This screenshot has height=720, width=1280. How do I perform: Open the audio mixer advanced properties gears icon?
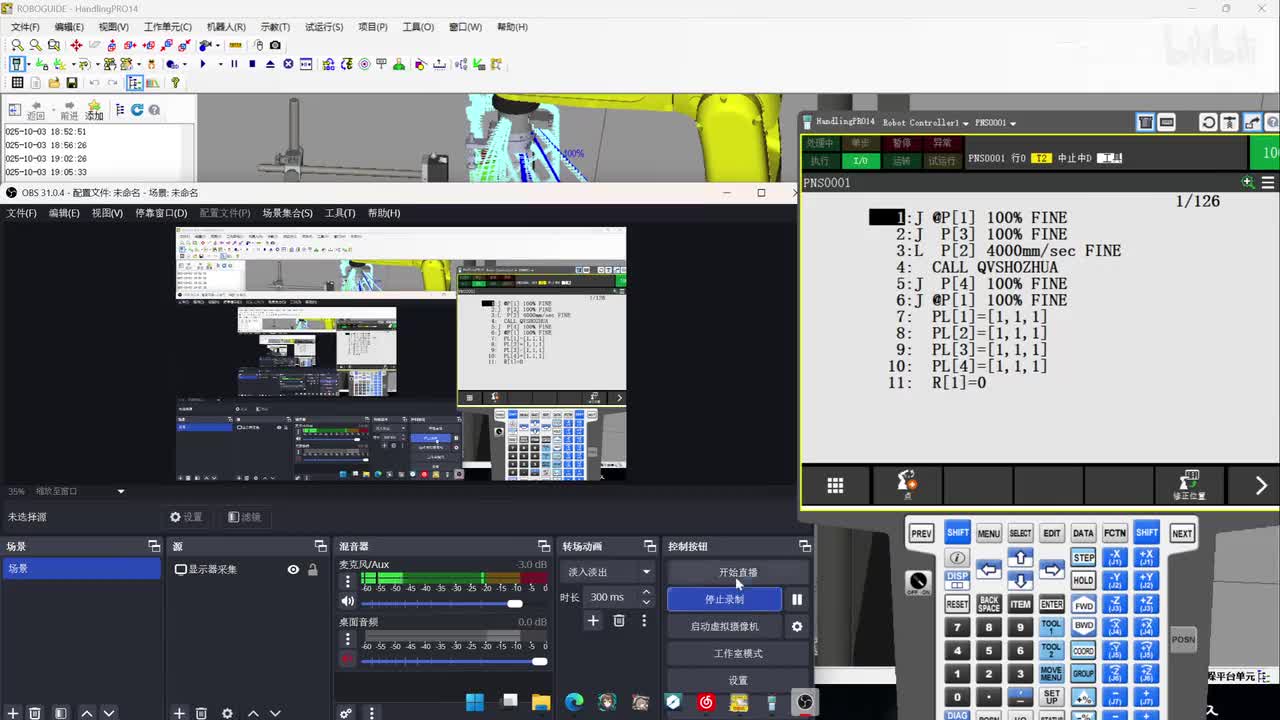pyautogui.click(x=346, y=713)
